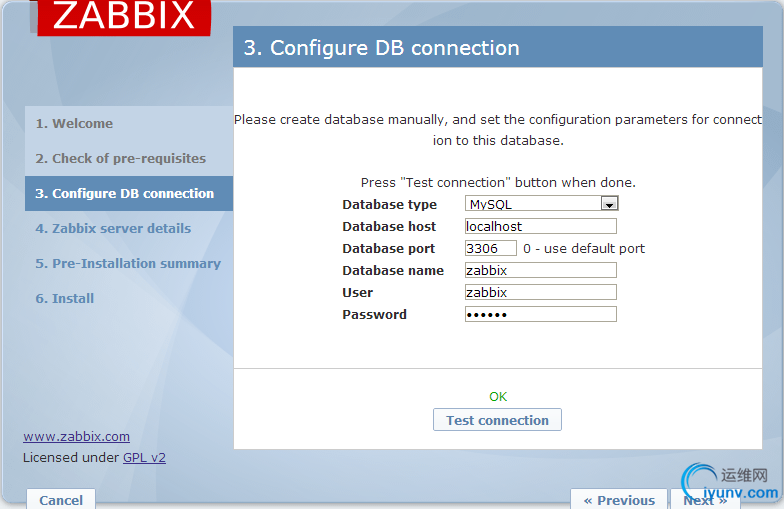784x509 pixels.
Task: Click the ZABBIX logo
Action: [124, 17]
